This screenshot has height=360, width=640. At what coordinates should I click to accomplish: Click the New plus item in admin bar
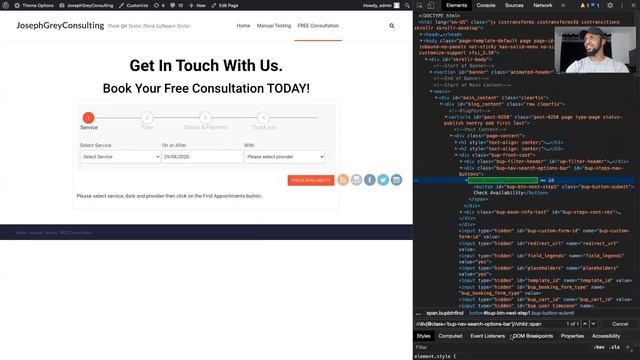pos(197,5)
